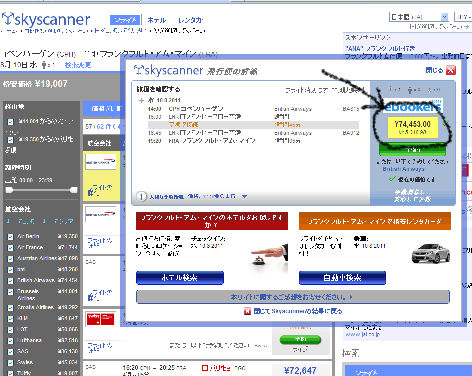The height and width of the screenshot is (376, 472).
Task: Click the Skyscanner logo in the page header
Action: [x=46, y=19]
